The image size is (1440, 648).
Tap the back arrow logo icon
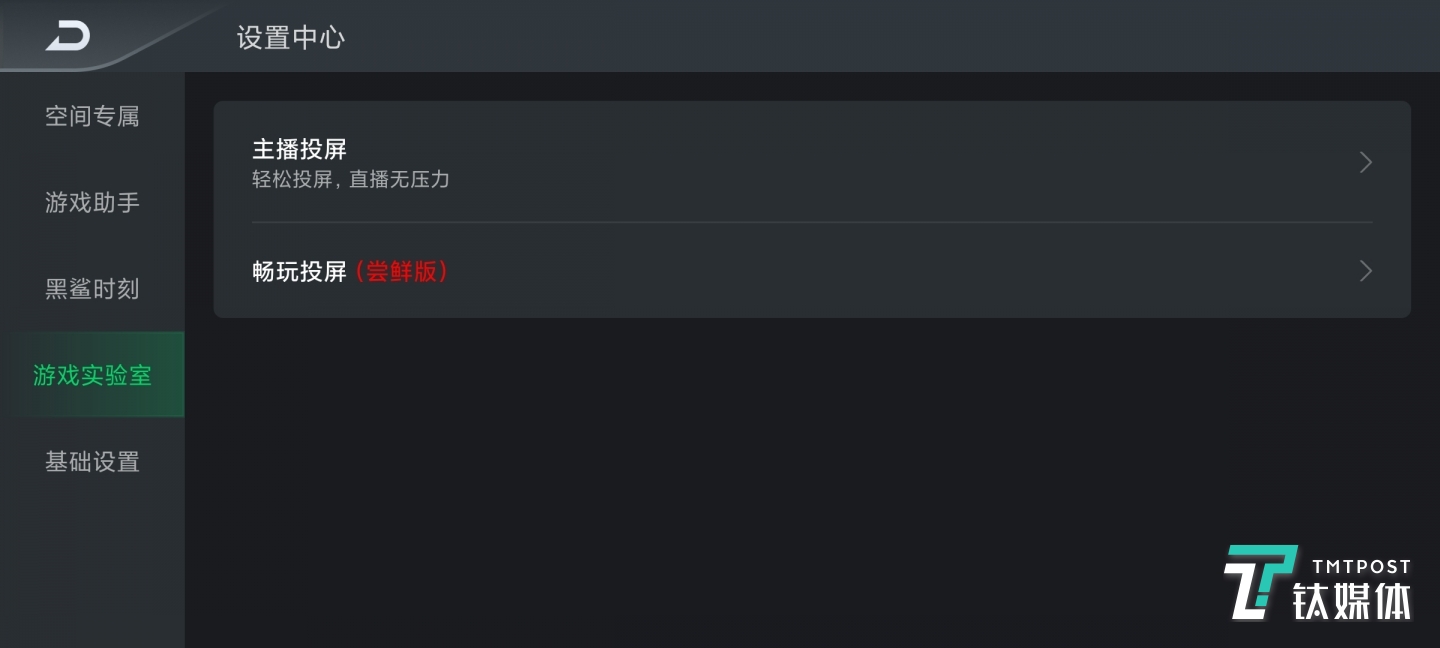(67, 36)
